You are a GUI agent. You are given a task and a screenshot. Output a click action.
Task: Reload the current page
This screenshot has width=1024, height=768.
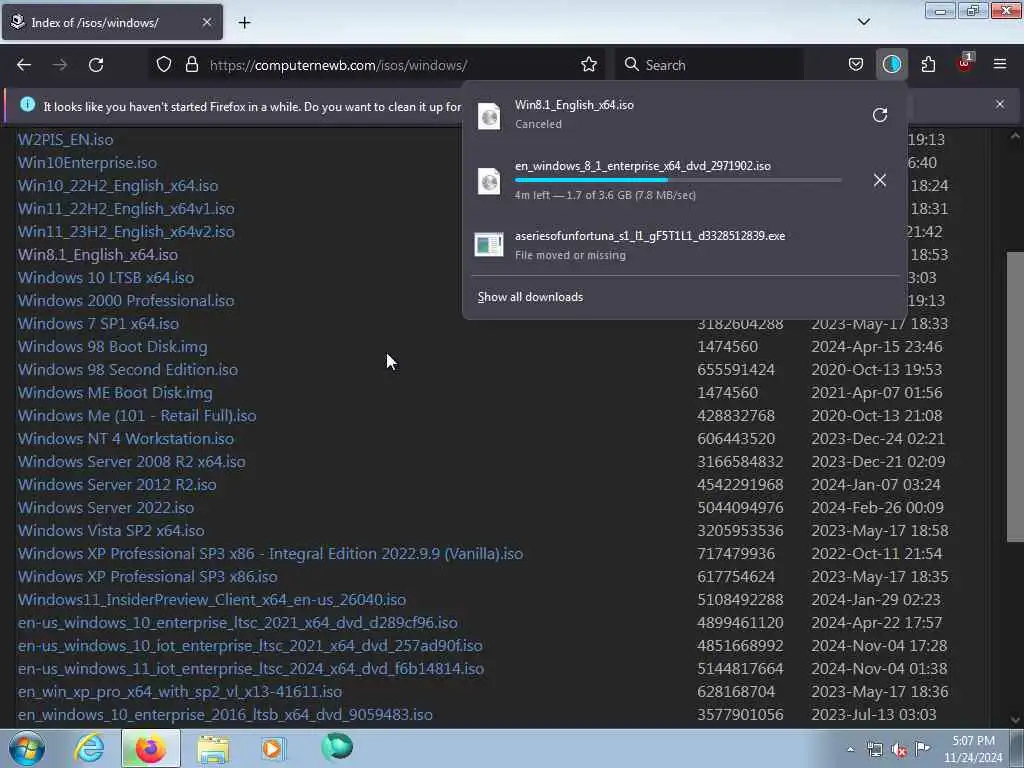[x=96, y=65]
